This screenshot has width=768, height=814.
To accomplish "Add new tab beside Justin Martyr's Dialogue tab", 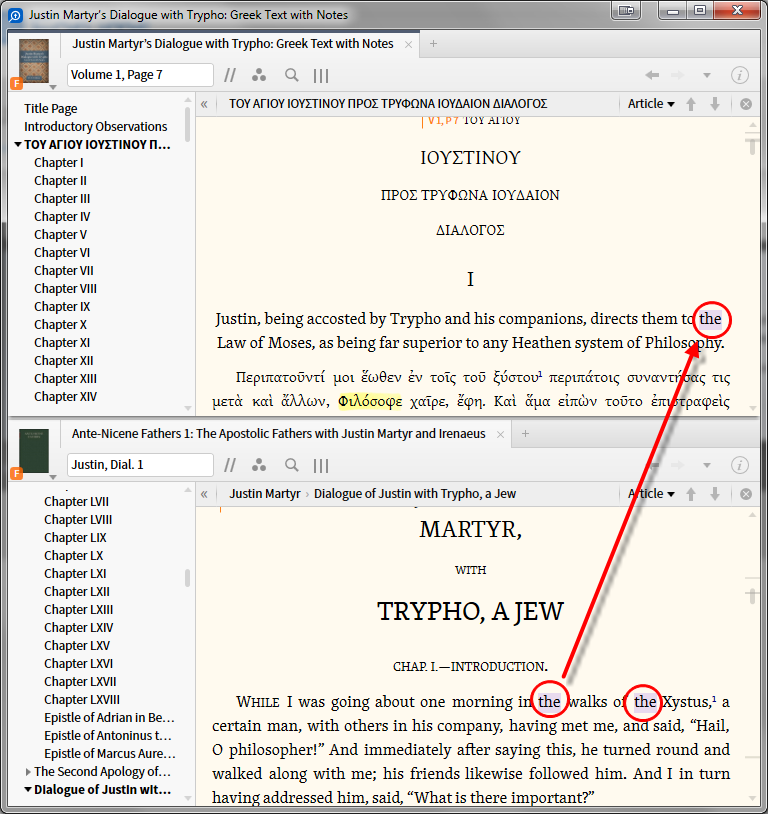I will [433, 44].
